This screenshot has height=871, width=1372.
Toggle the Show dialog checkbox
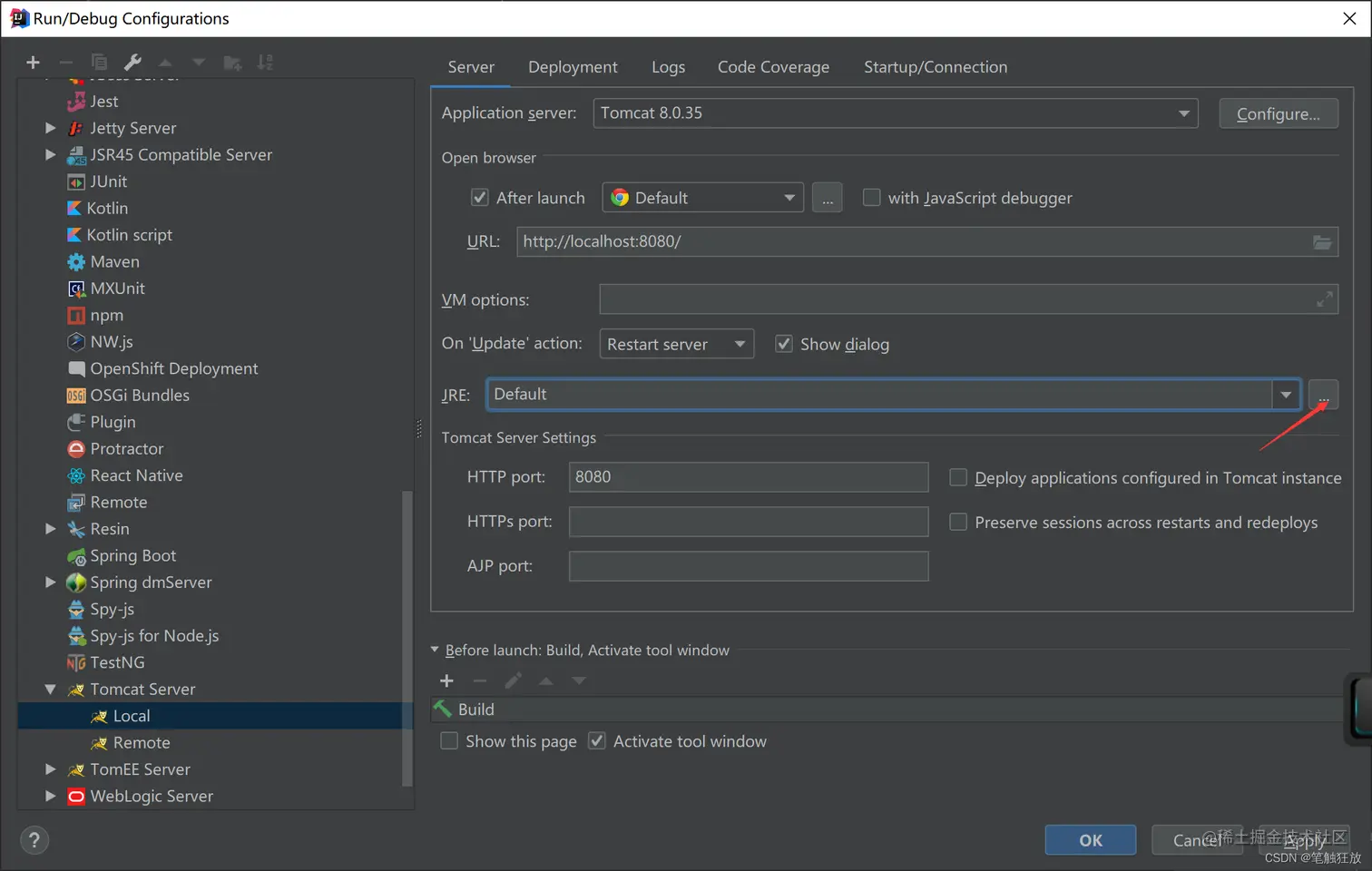(x=784, y=344)
